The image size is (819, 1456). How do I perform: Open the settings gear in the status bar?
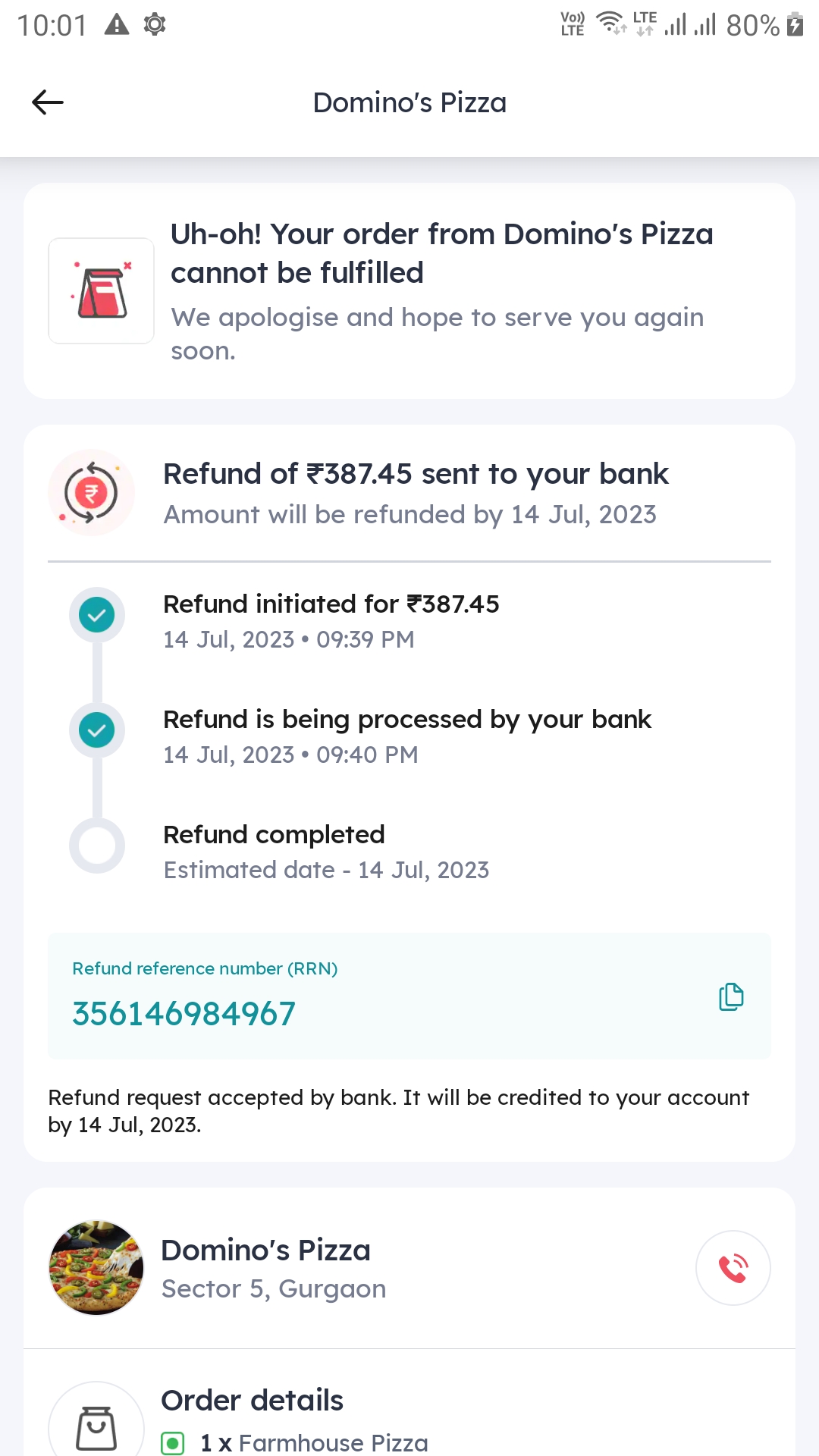[155, 24]
